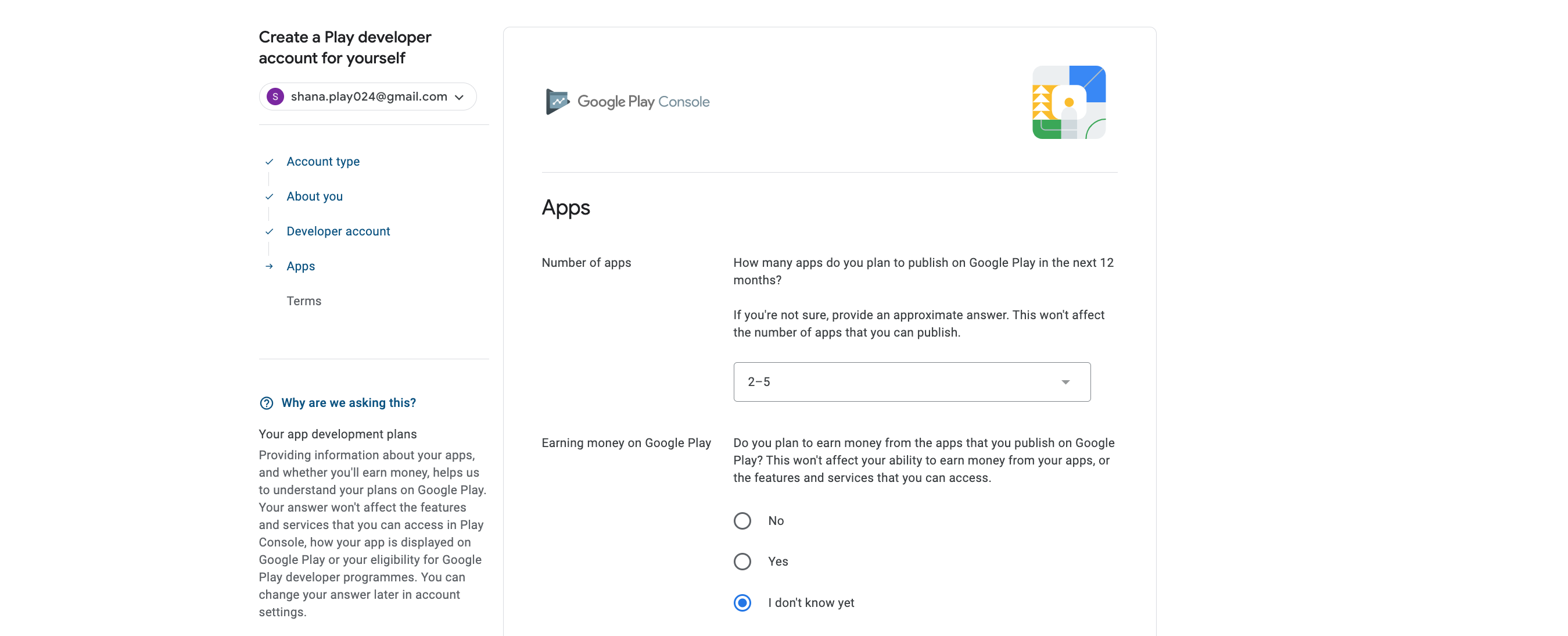Select the No radio button

point(741,521)
